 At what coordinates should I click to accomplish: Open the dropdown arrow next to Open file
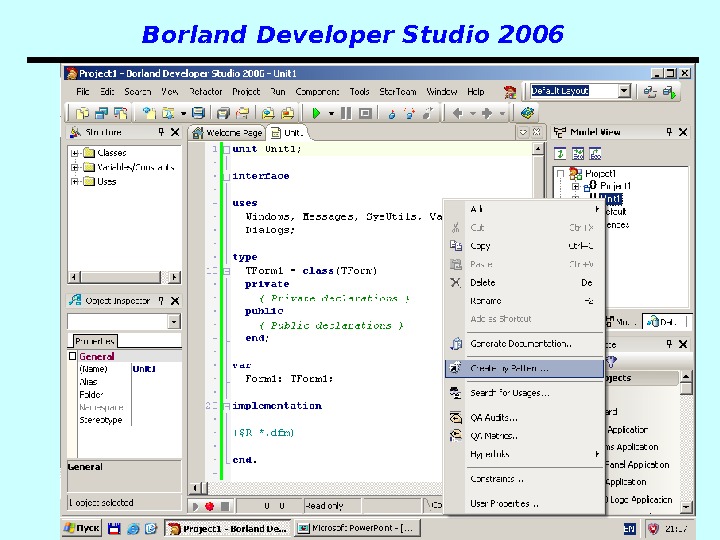click(x=183, y=113)
